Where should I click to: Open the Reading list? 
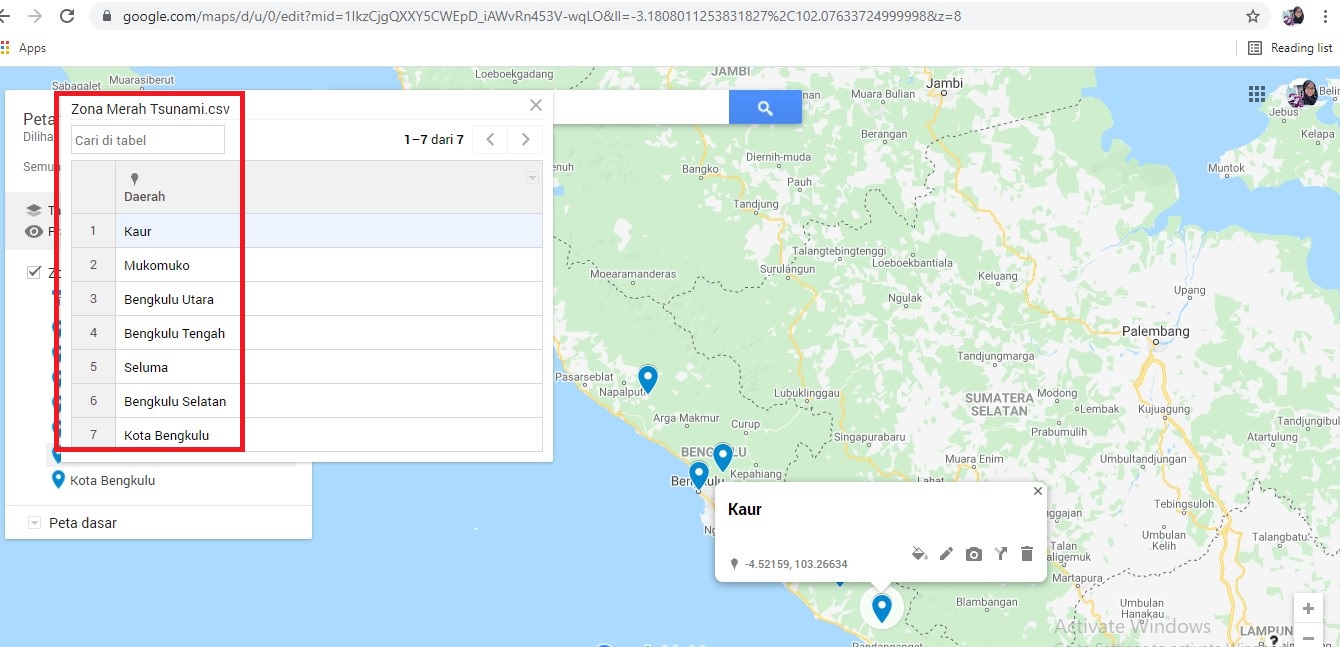(x=1290, y=47)
